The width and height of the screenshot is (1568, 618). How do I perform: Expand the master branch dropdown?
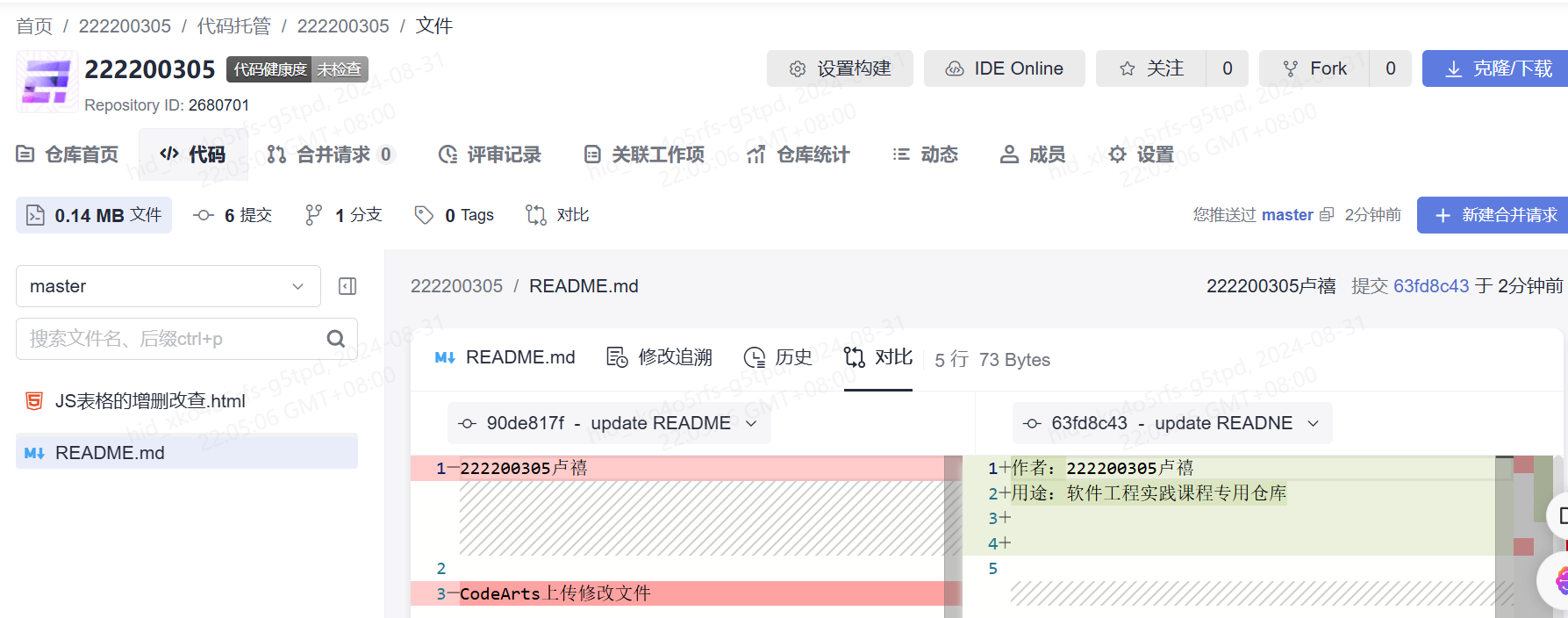[168, 286]
